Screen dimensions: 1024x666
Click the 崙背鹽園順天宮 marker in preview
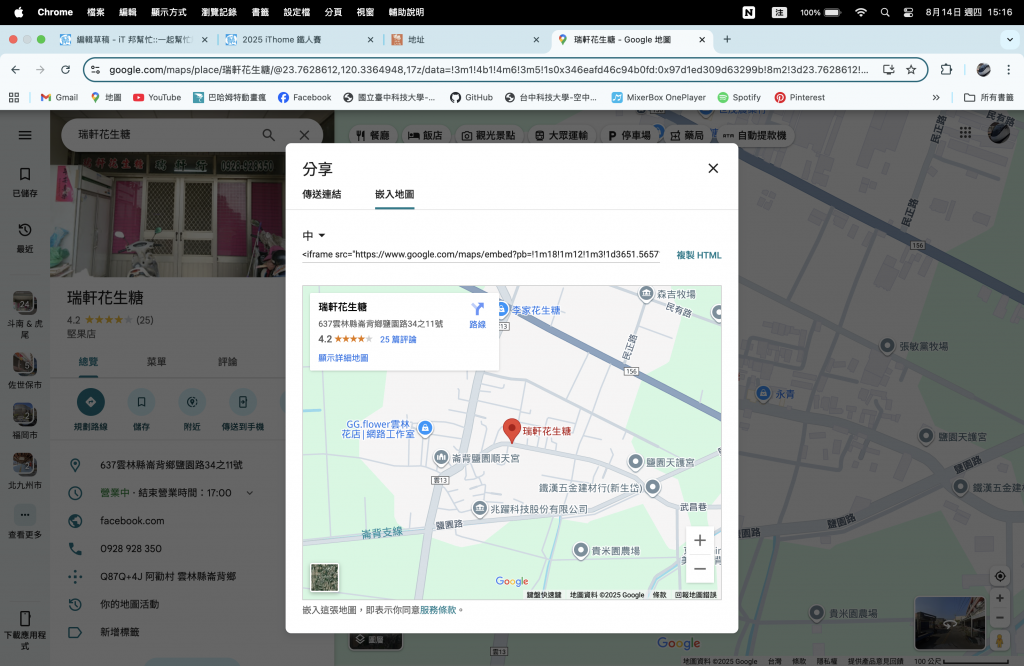[x=441, y=458]
